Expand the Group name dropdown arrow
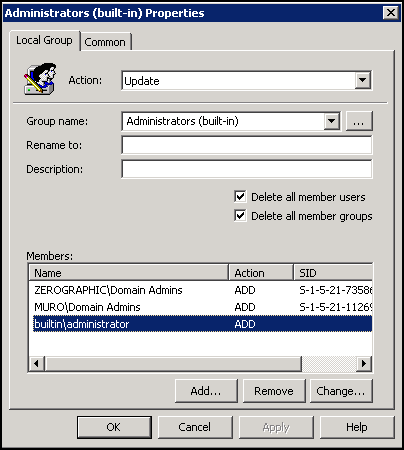 [x=332, y=121]
